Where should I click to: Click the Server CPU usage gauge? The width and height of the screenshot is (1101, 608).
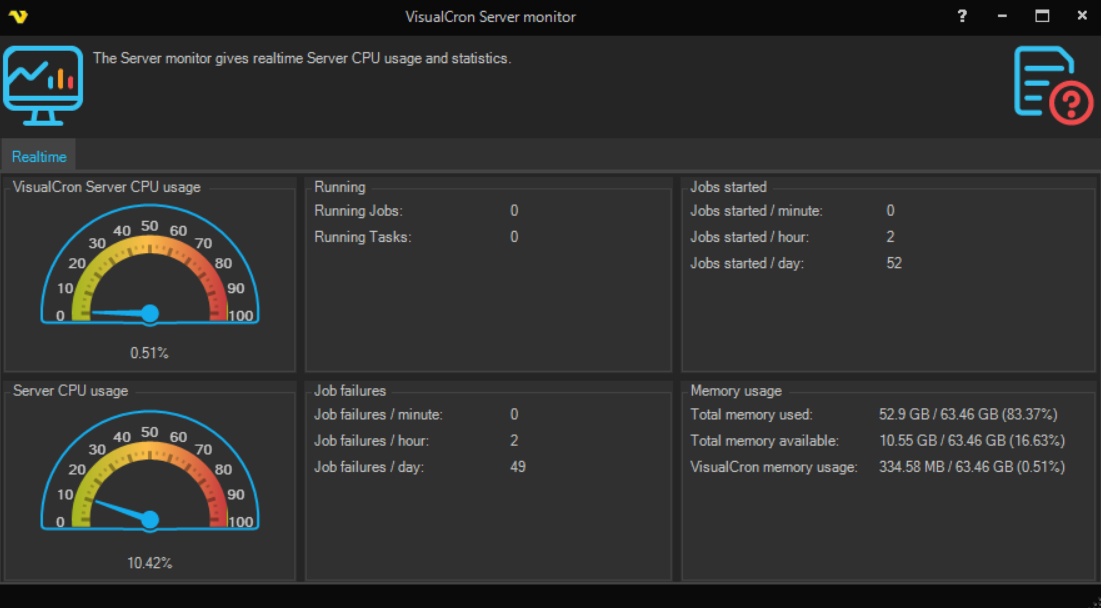(x=150, y=475)
